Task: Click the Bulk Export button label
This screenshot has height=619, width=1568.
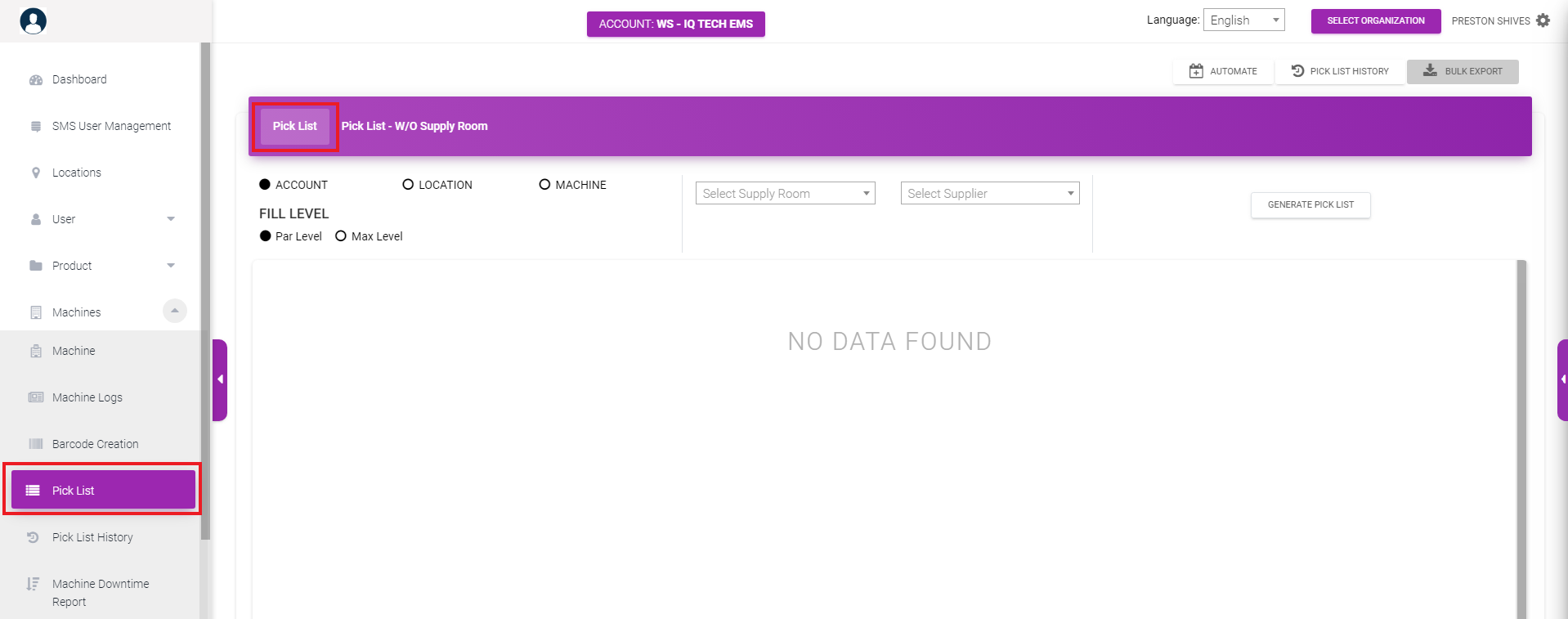Action: [1474, 71]
